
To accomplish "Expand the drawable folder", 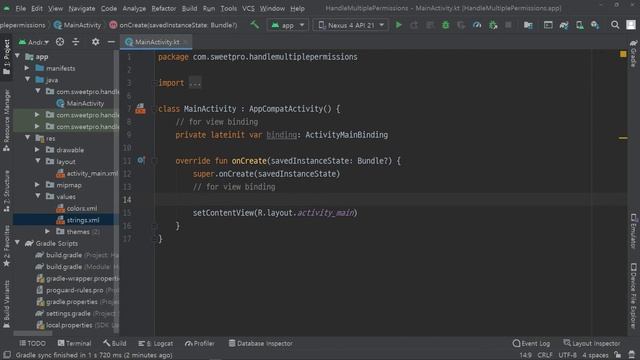I will coord(38,150).
